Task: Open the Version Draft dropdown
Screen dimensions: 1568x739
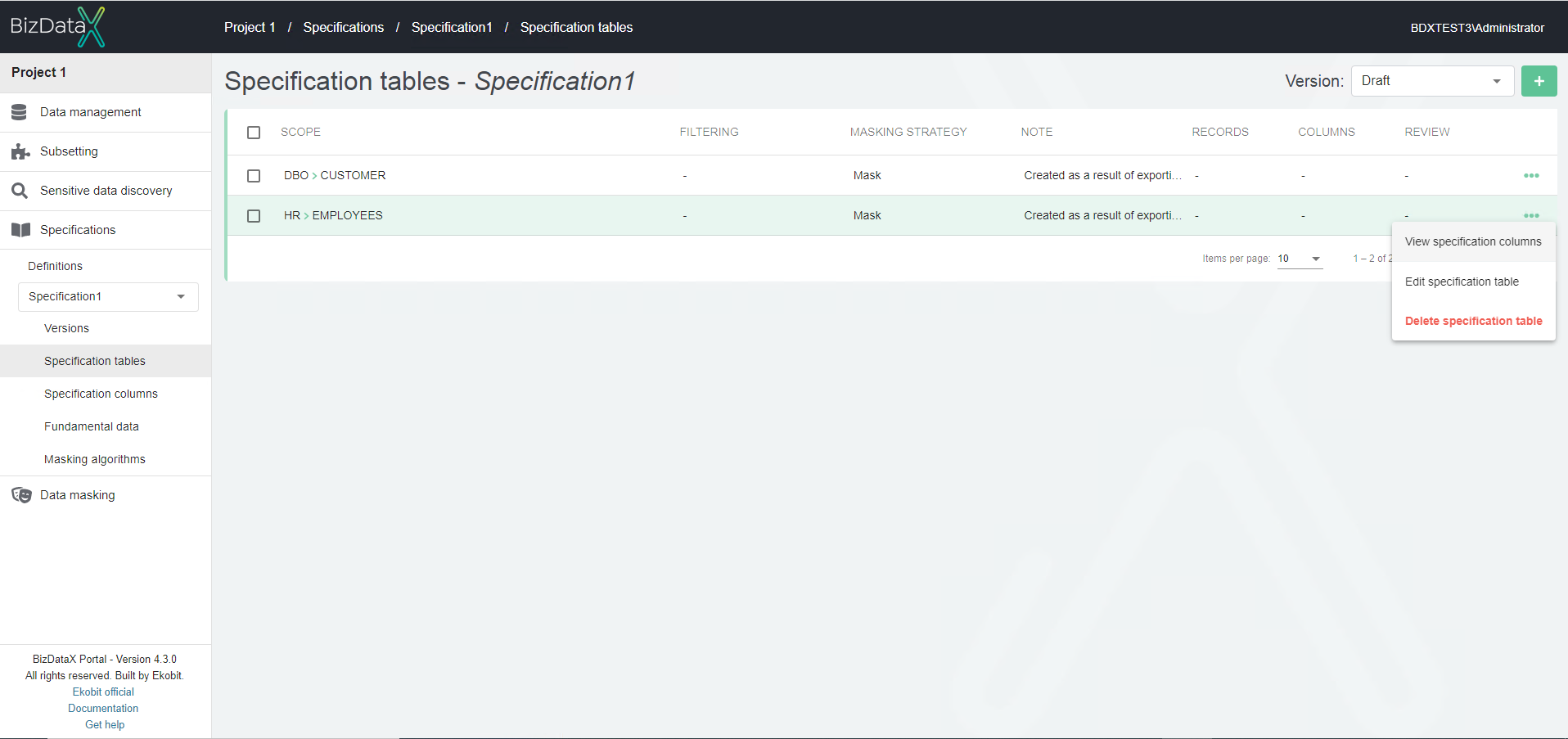Action: tap(1432, 81)
